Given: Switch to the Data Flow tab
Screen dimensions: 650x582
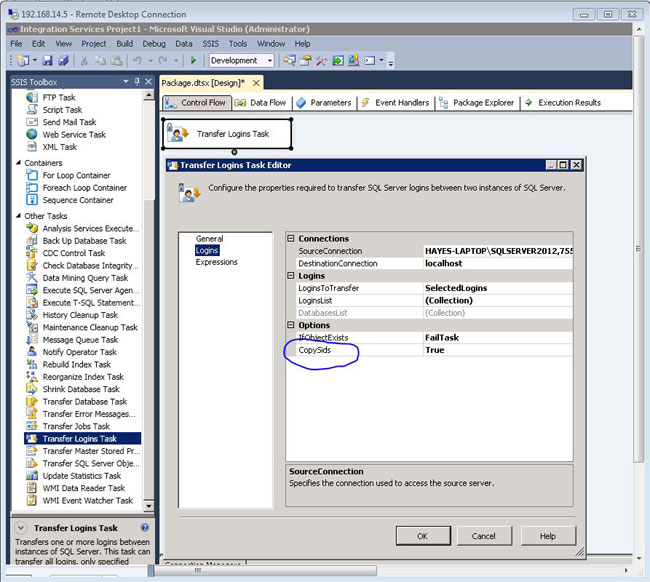Looking at the screenshot, I should pyautogui.click(x=261, y=103).
